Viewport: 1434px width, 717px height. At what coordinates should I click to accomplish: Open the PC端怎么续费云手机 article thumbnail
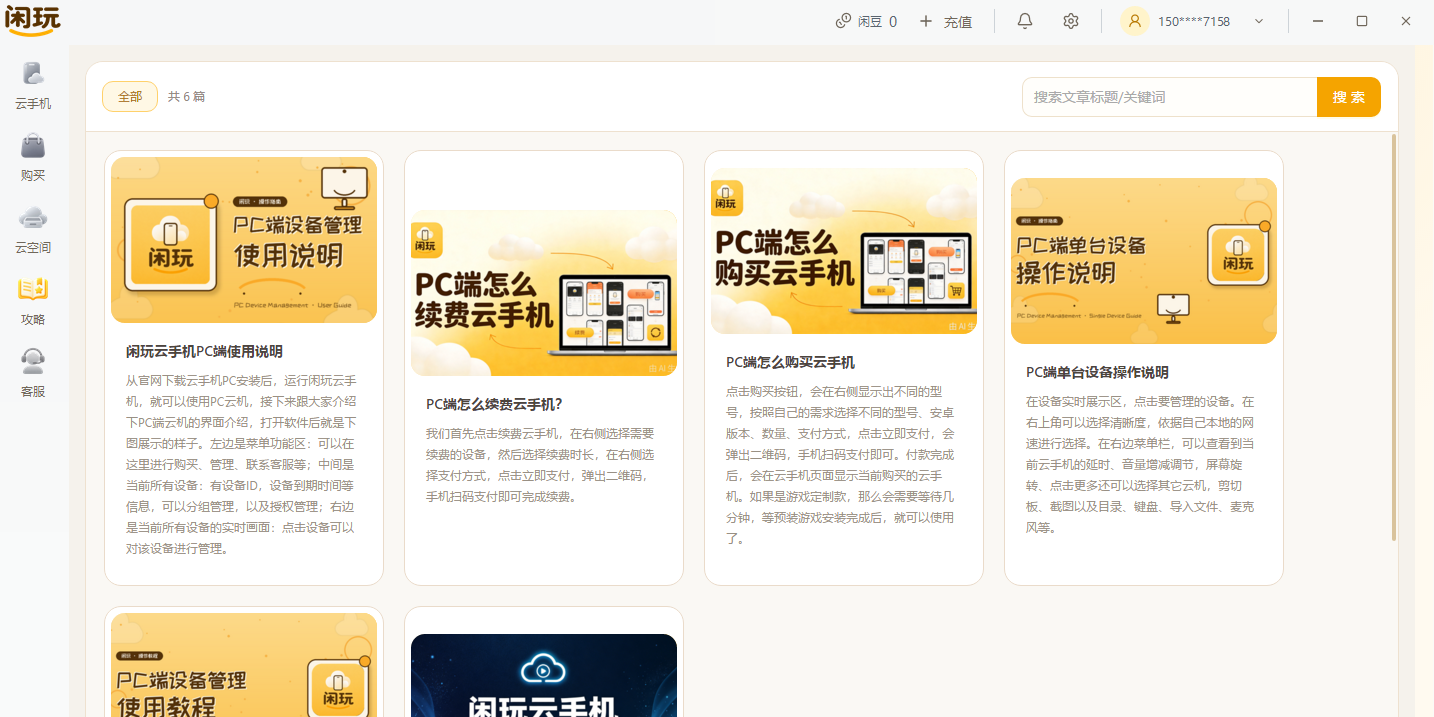544,293
